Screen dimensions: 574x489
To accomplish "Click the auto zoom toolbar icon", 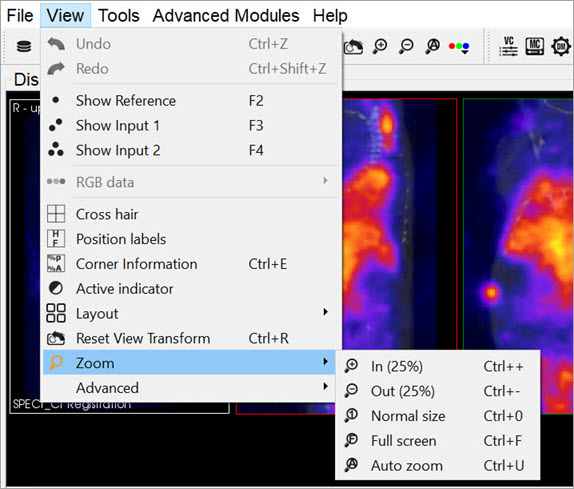I will point(433,46).
